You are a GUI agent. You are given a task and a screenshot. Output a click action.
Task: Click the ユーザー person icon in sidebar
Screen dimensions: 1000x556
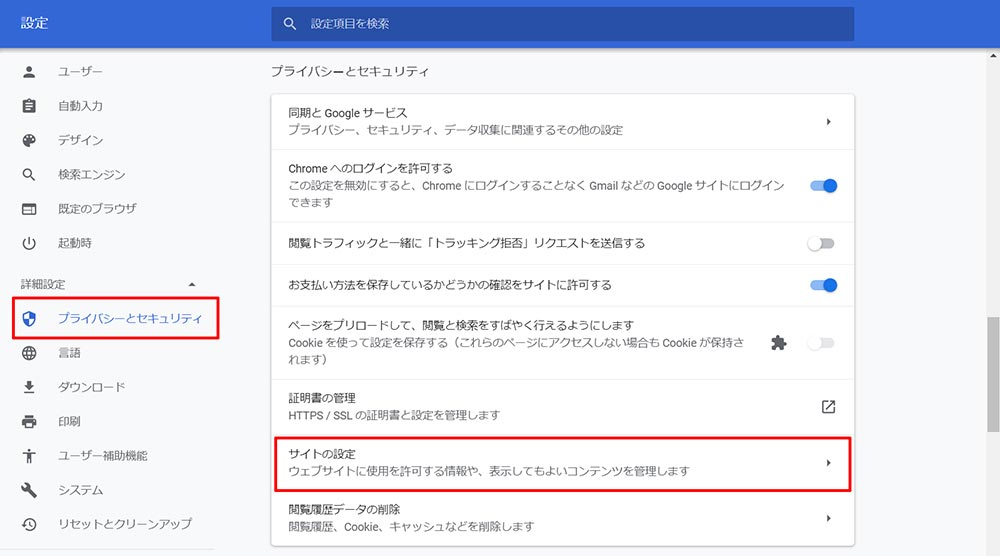[29, 71]
